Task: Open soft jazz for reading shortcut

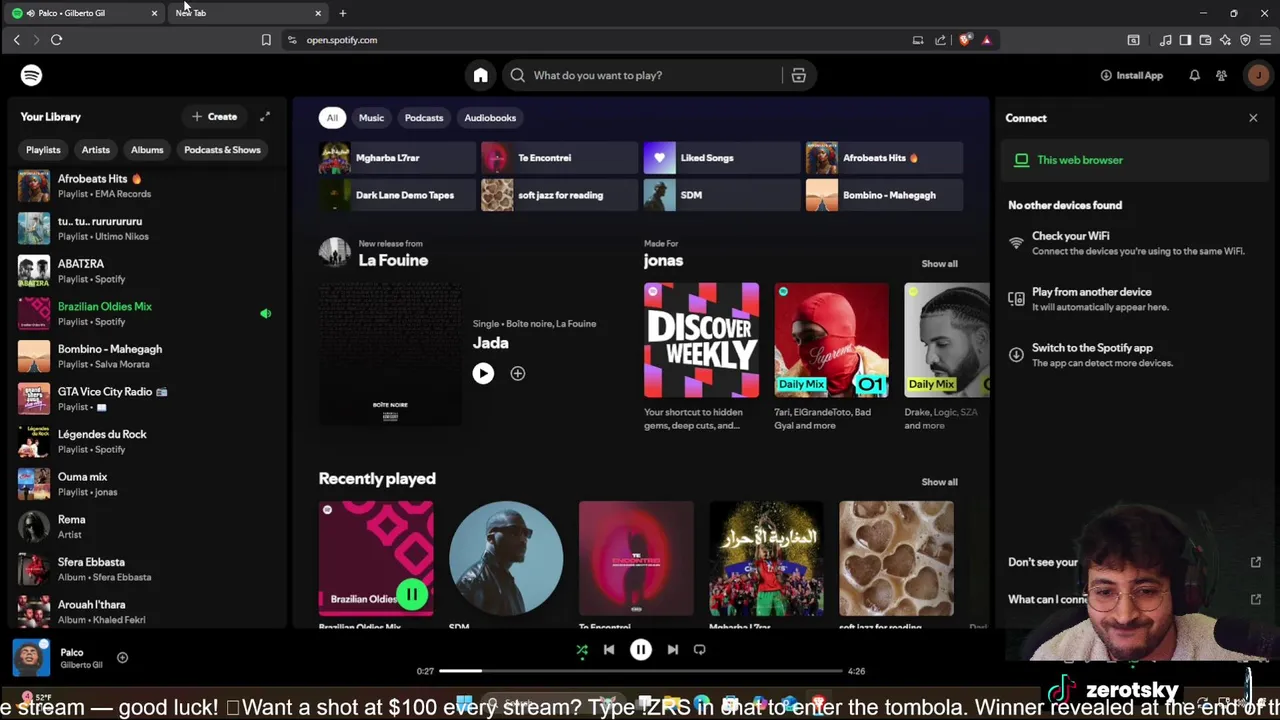Action: pos(560,195)
